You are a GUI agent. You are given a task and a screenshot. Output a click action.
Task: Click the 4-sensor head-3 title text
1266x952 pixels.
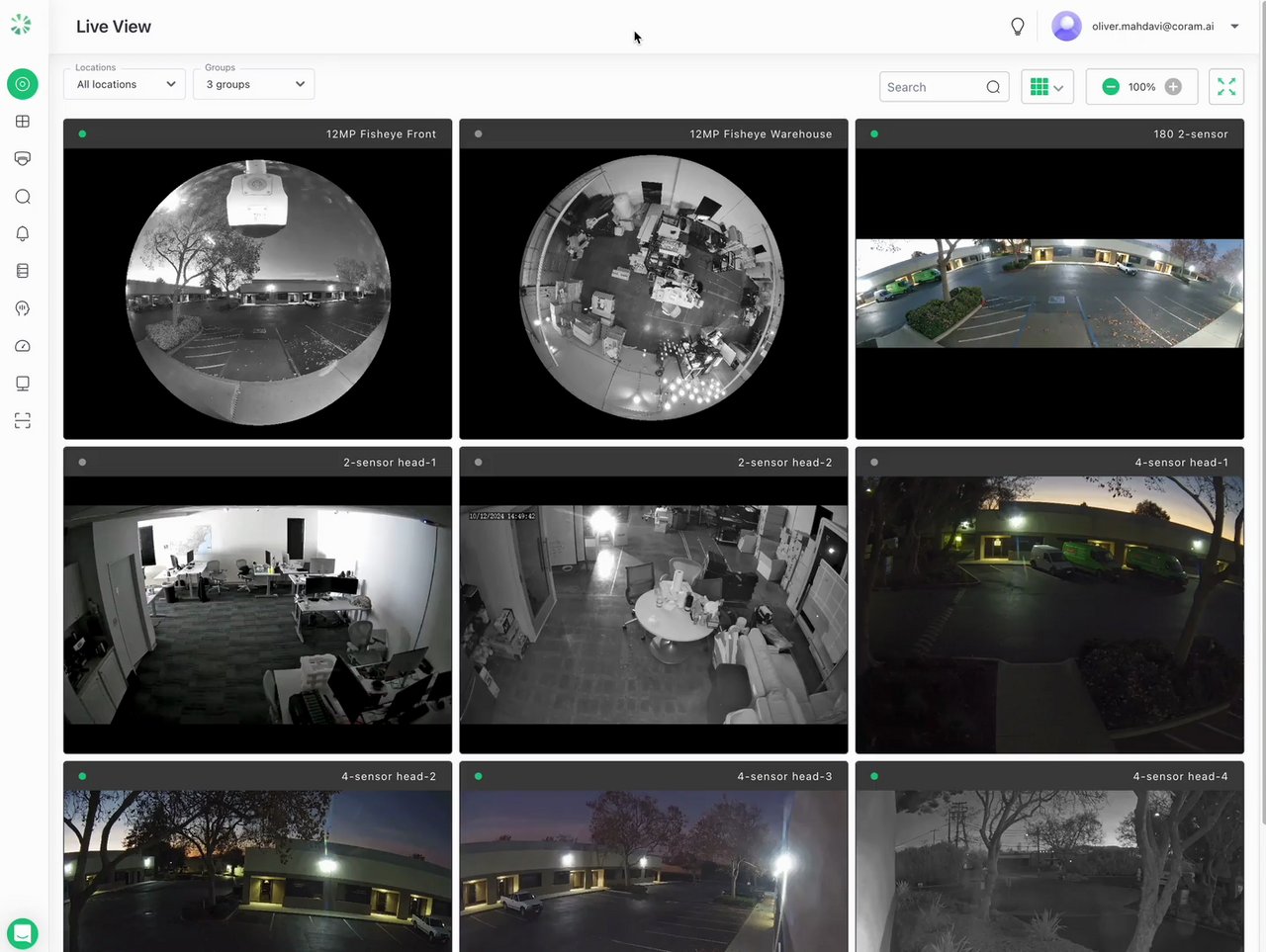[x=785, y=777]
